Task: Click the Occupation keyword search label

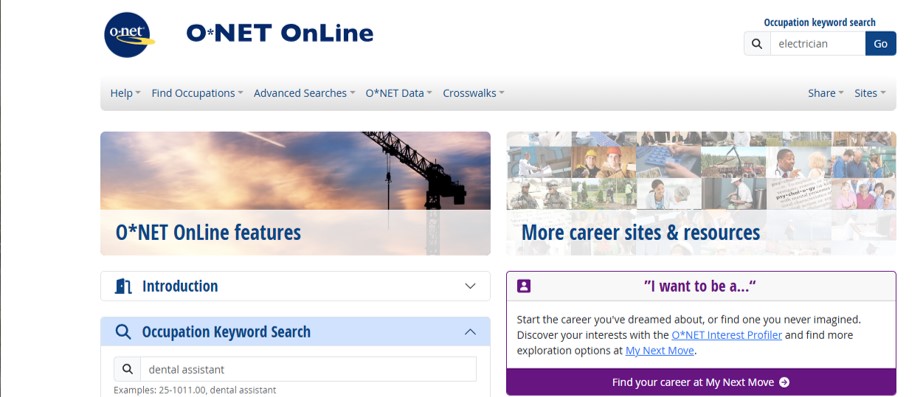Action: tap(820, 22)
